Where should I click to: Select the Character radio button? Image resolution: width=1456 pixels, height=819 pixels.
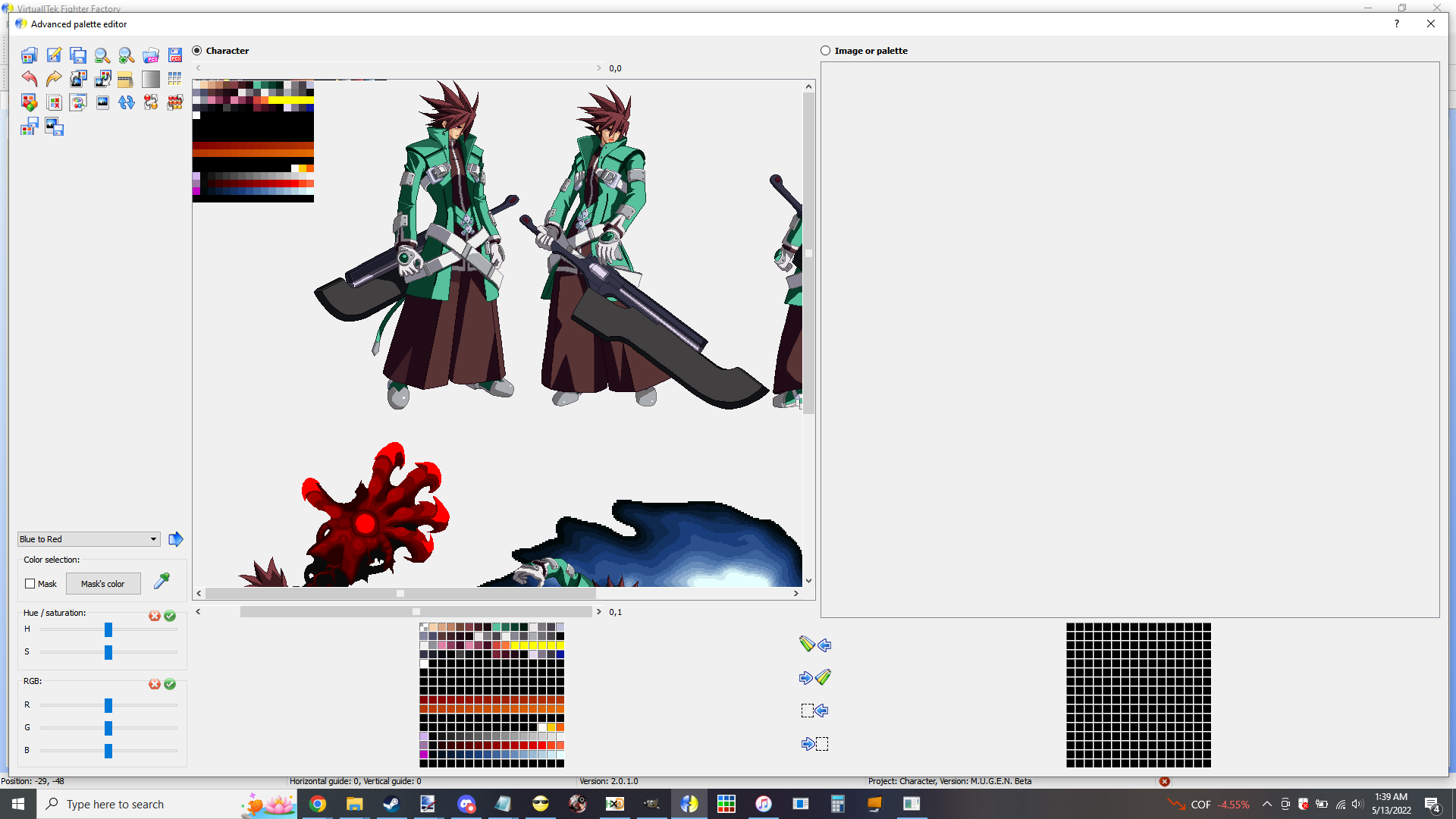(x=197, y=51)
